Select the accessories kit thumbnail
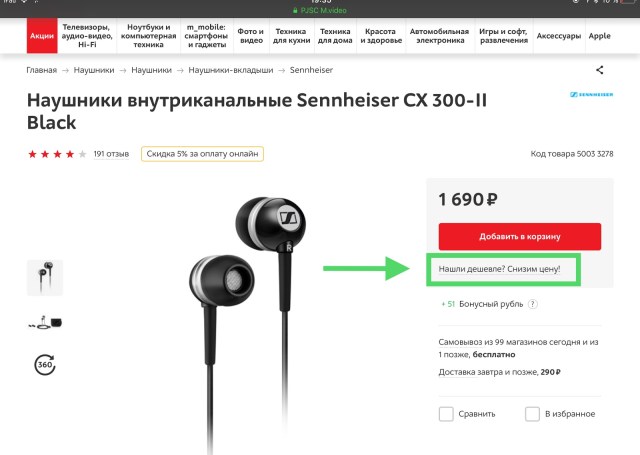 pos(45,322)
